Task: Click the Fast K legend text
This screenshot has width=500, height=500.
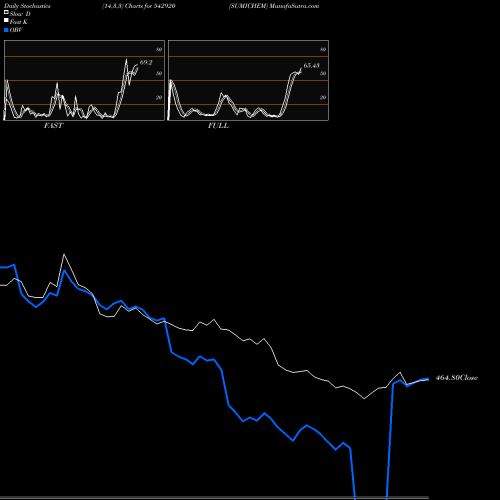Action: 19,22
